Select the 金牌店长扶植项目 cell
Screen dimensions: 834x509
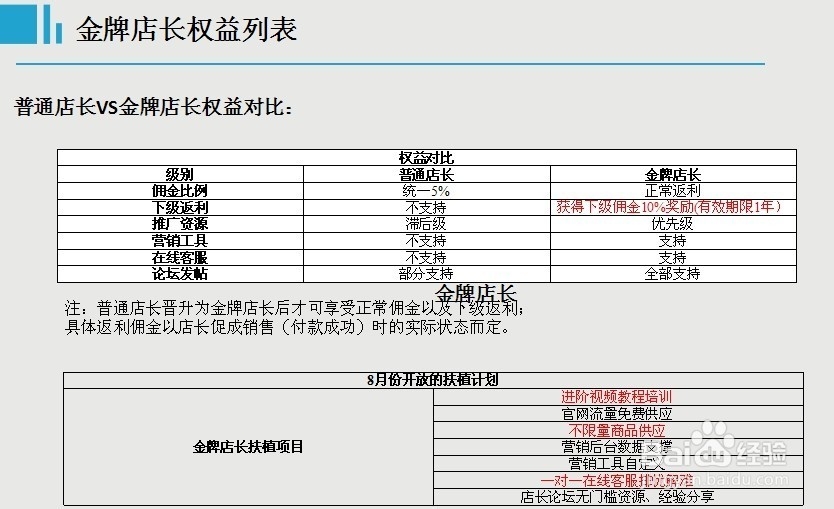click(248, 447)
